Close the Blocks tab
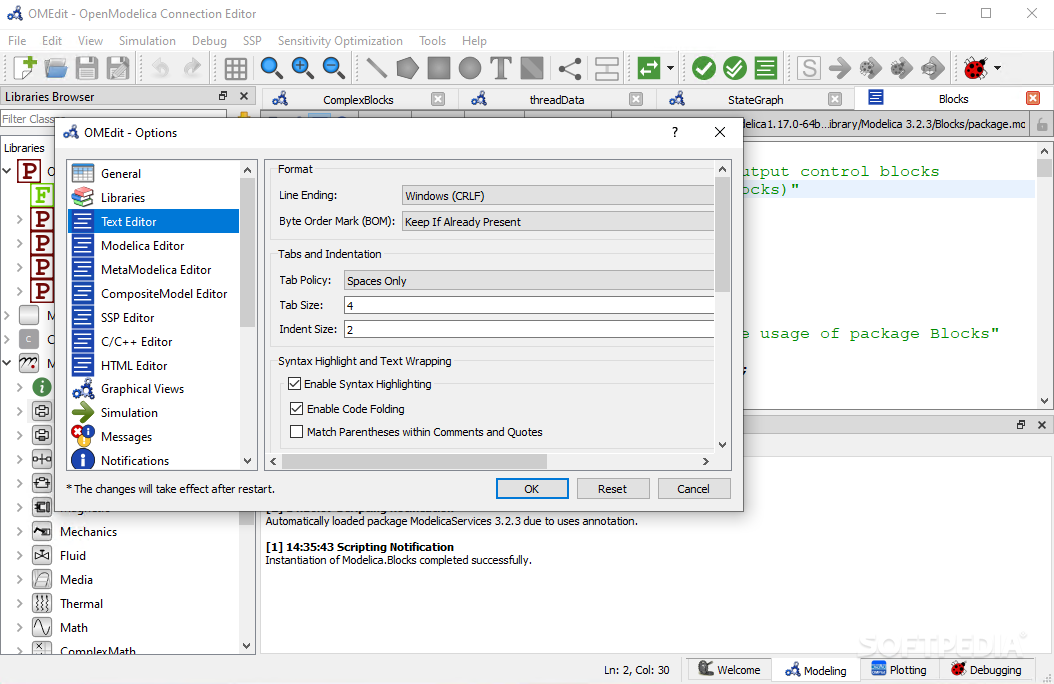The image size is (1054, 684). coord(1033,99)
